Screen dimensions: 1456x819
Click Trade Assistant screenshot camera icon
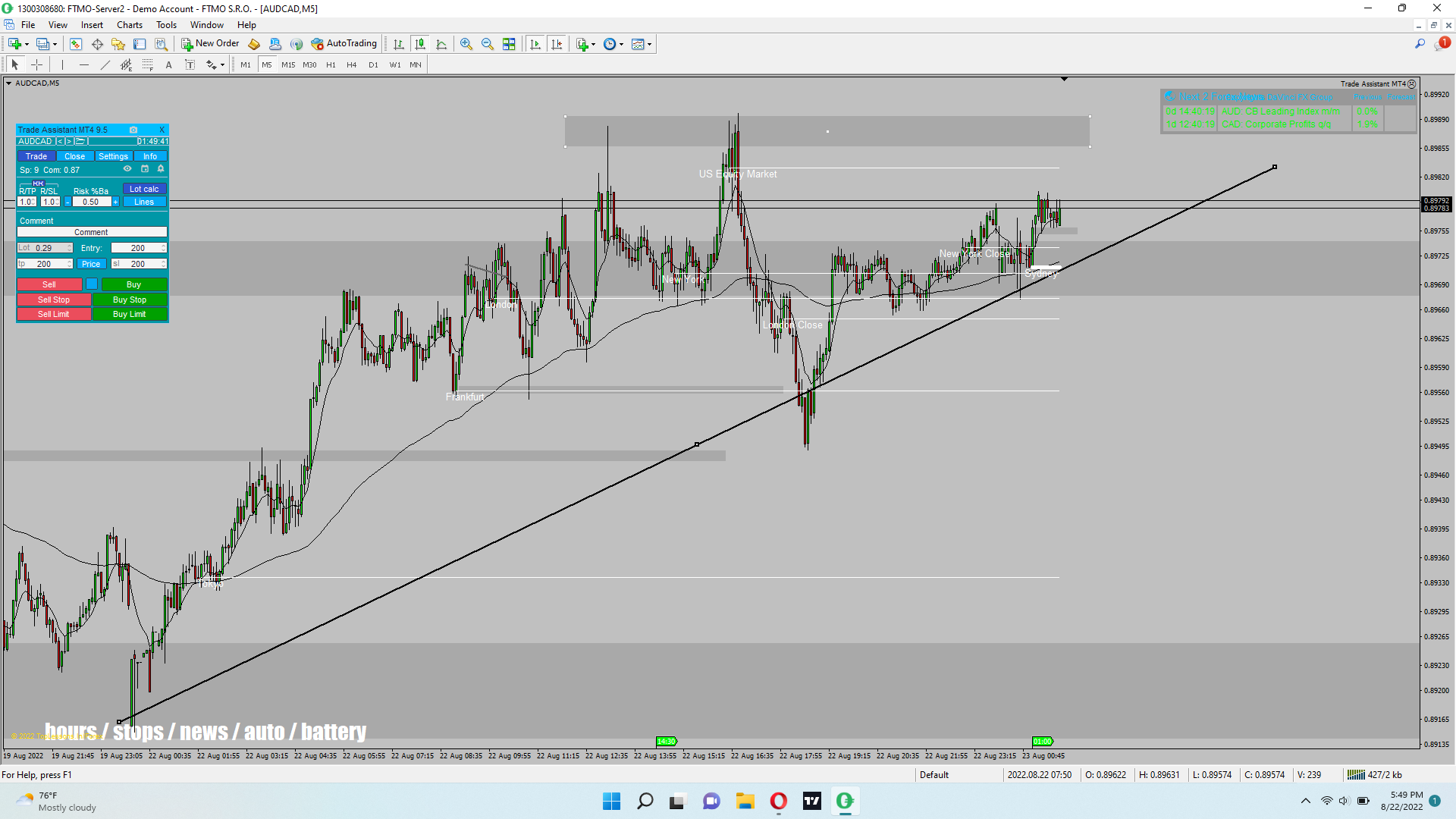pos(133,130)
